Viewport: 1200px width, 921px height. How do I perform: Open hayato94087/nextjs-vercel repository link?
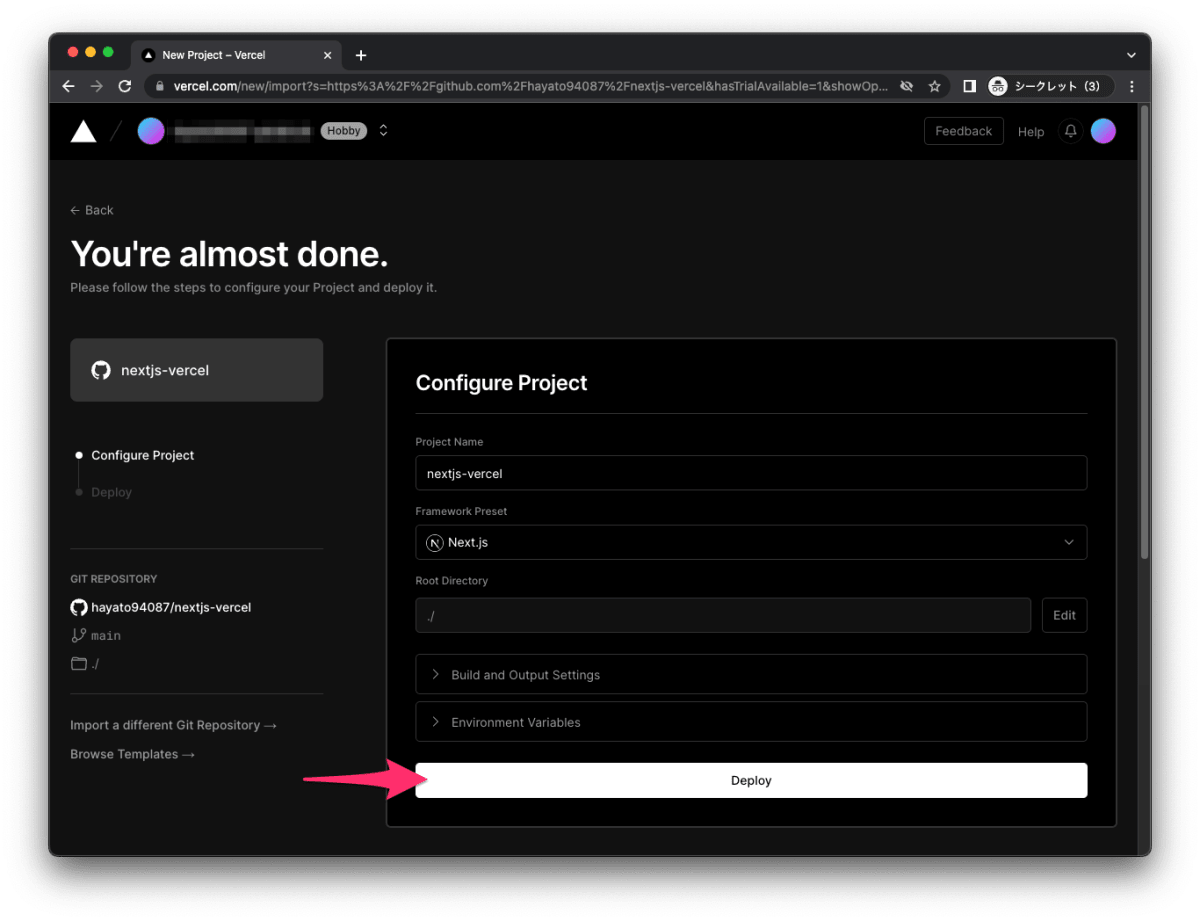click(171, 607)
